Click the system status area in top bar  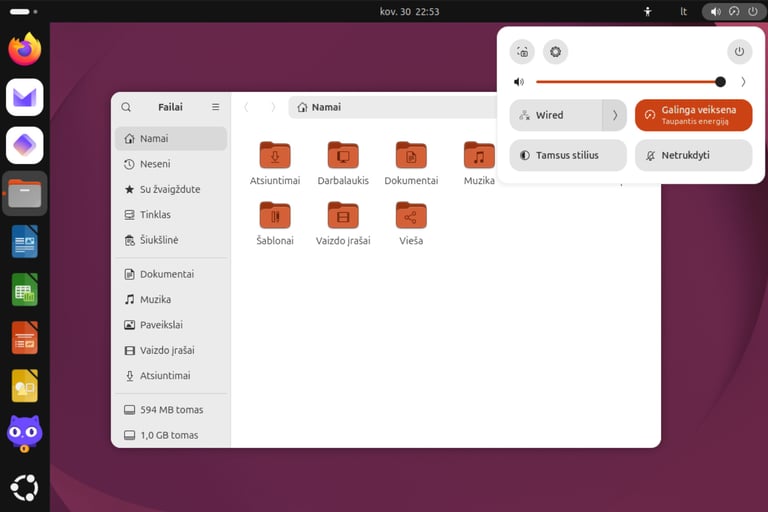[x=734, y=11]
